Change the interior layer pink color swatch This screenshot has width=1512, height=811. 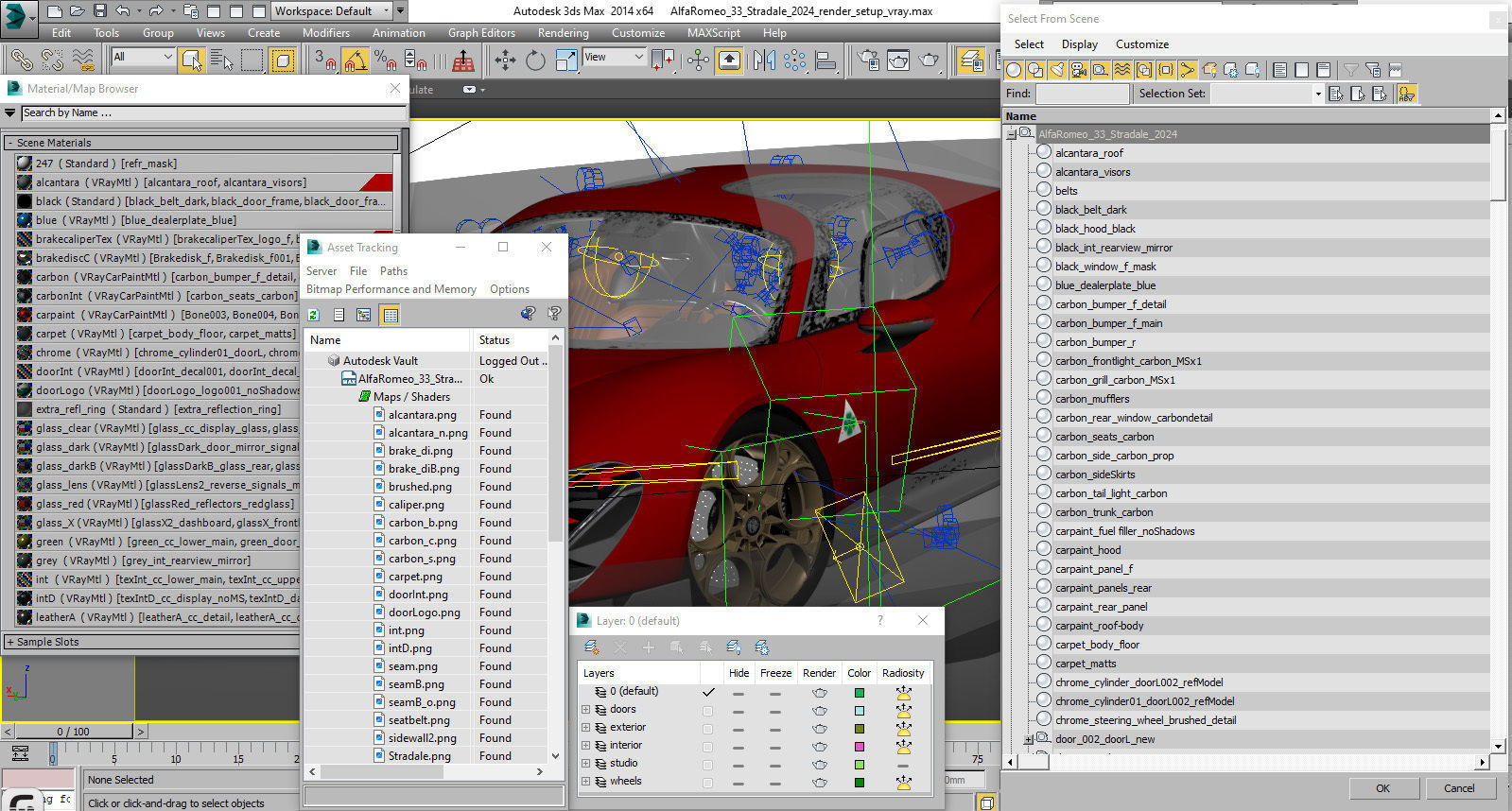[x=859, y=746]
